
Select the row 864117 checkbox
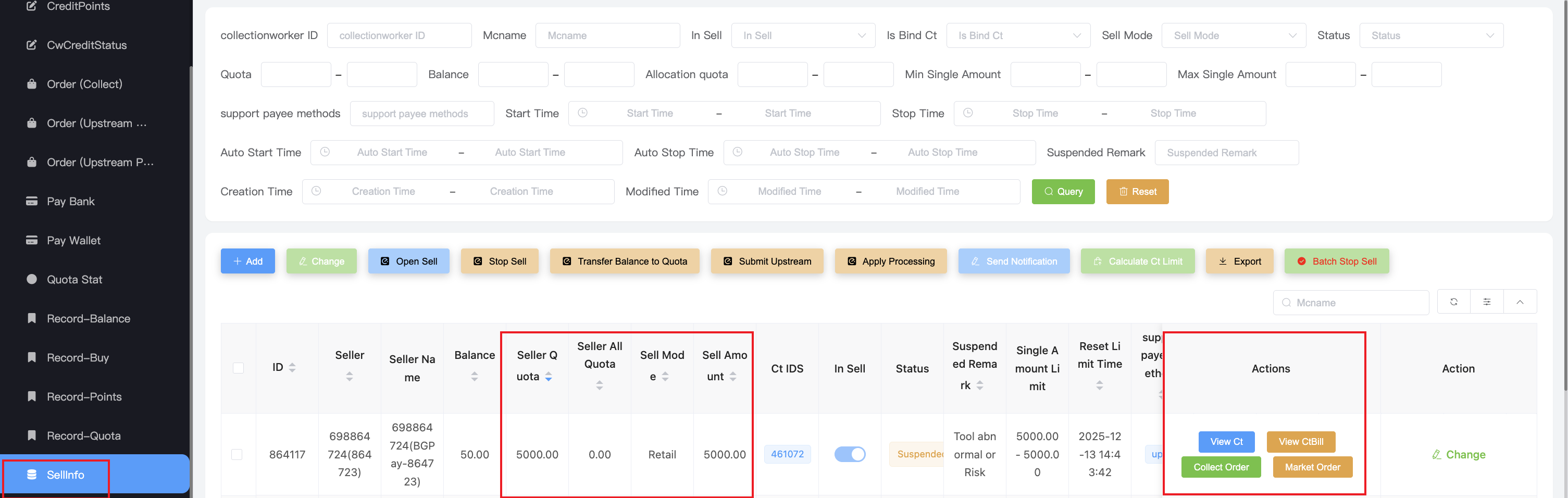tap(237, 455)
